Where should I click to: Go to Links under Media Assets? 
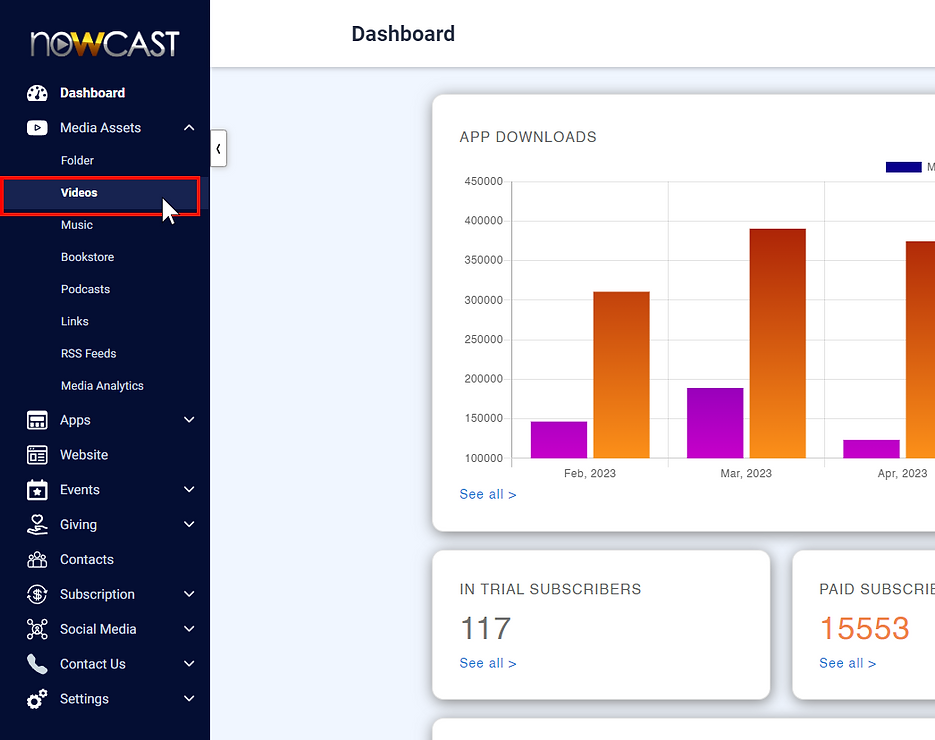click(x=75, y=321)
